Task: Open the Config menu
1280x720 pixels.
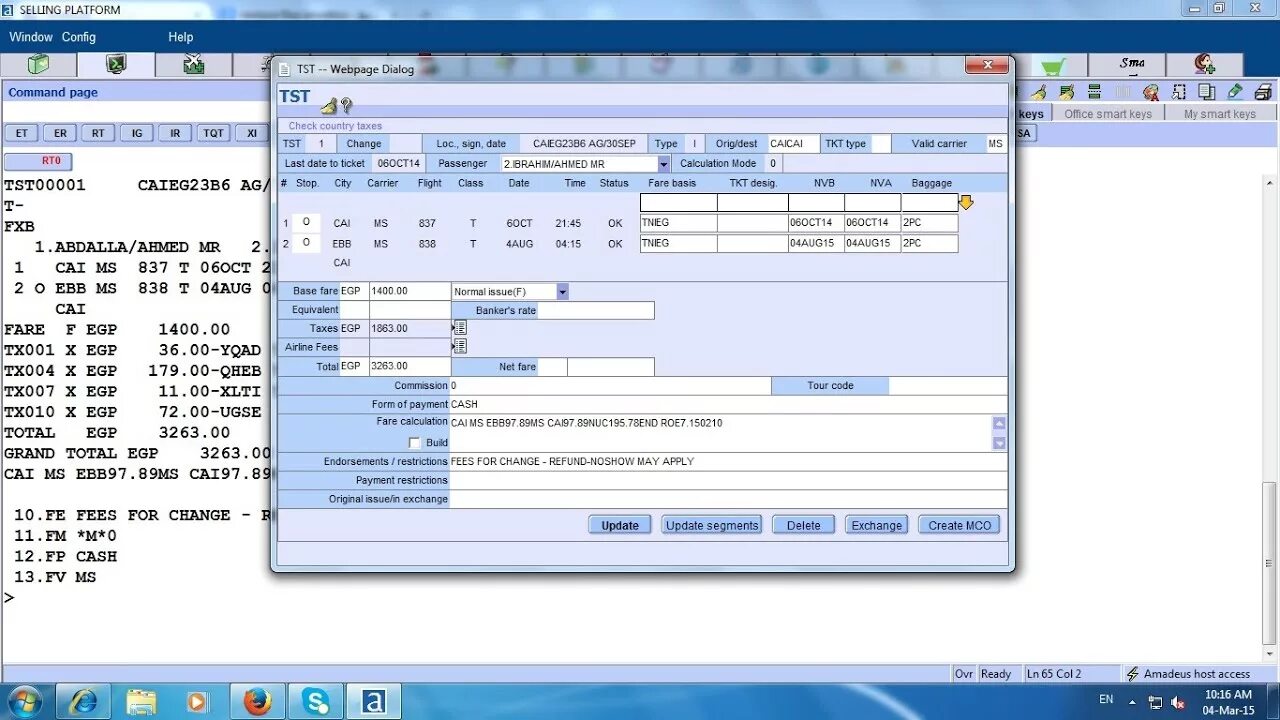Action: point(79,37)
